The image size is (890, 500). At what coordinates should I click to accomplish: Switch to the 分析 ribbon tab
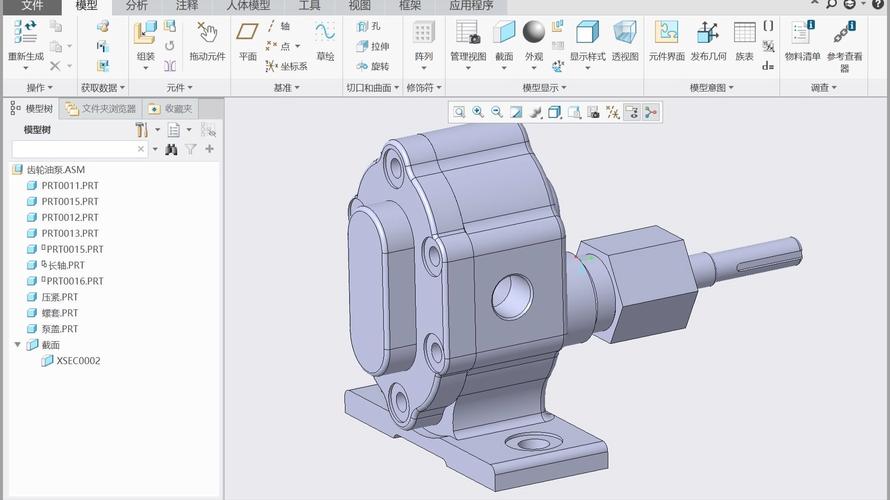click(136, 6)
